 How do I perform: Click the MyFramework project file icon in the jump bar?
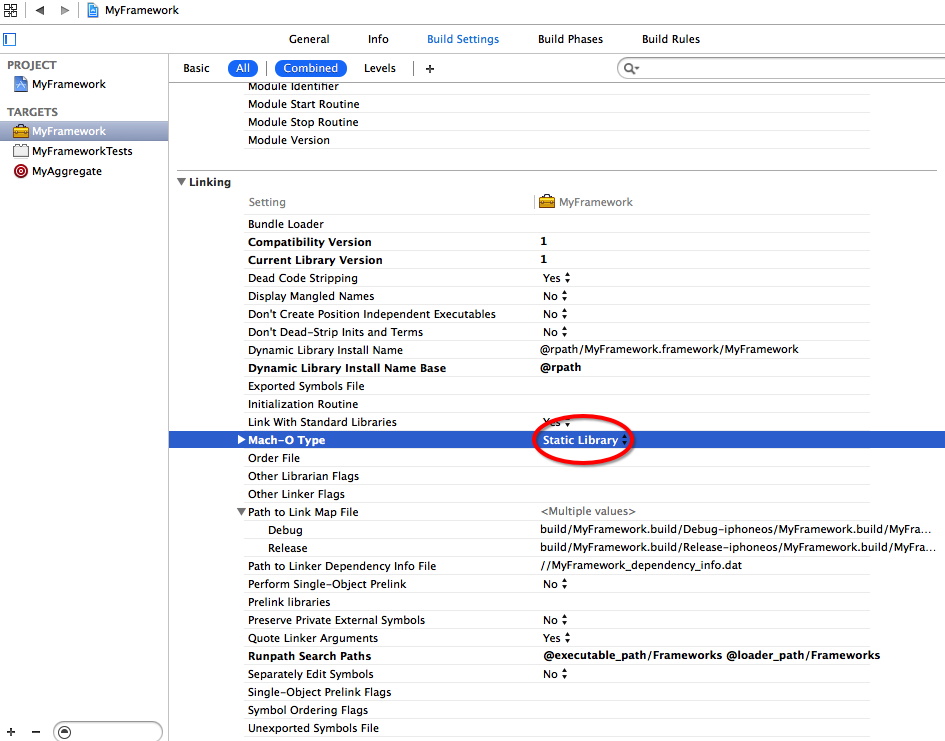click(93, 10)
